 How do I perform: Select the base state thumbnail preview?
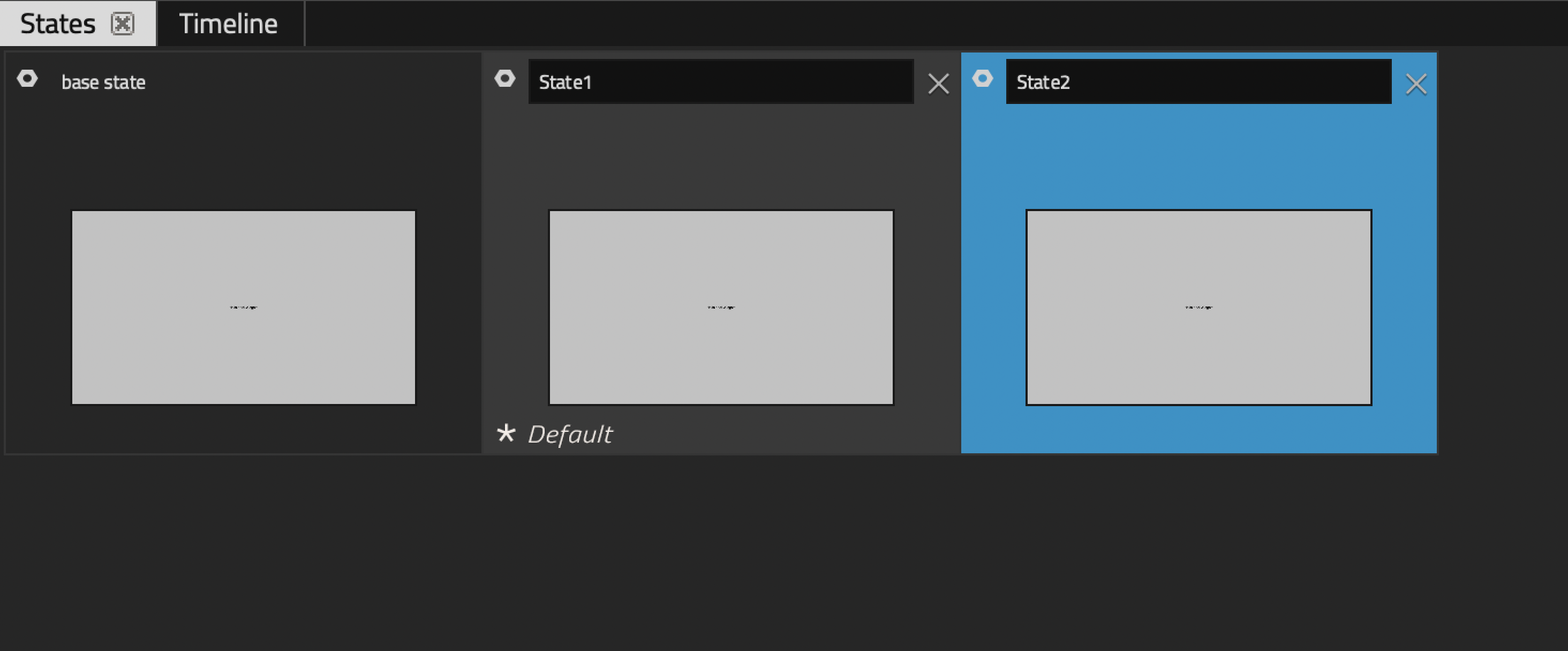[244, 308]
